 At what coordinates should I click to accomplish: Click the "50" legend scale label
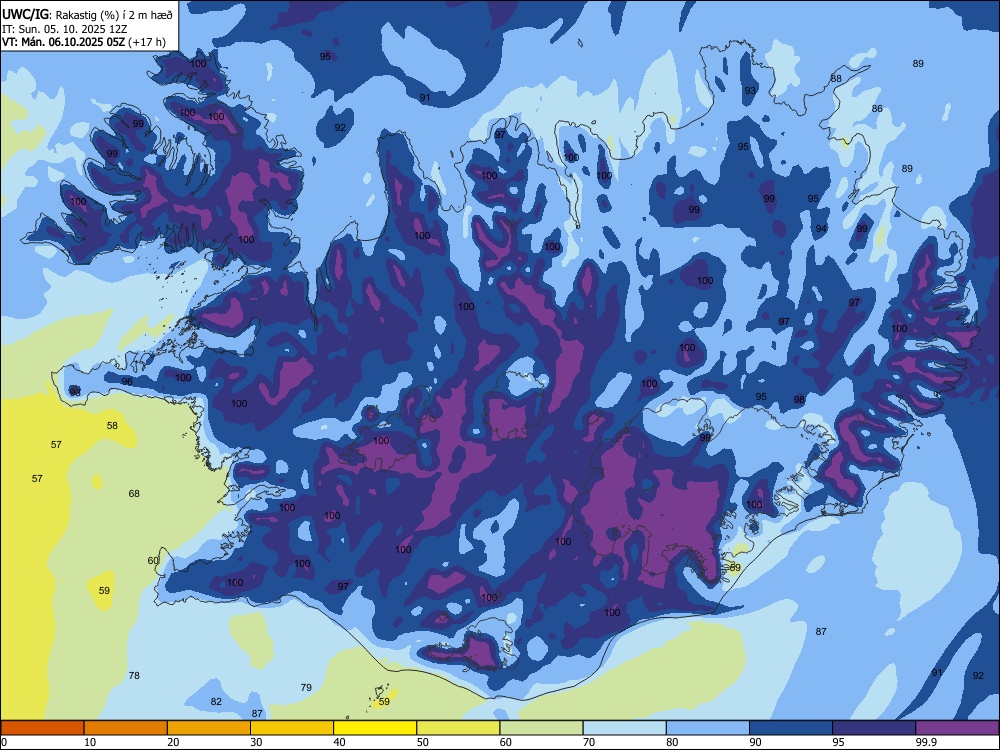point(422,742)
